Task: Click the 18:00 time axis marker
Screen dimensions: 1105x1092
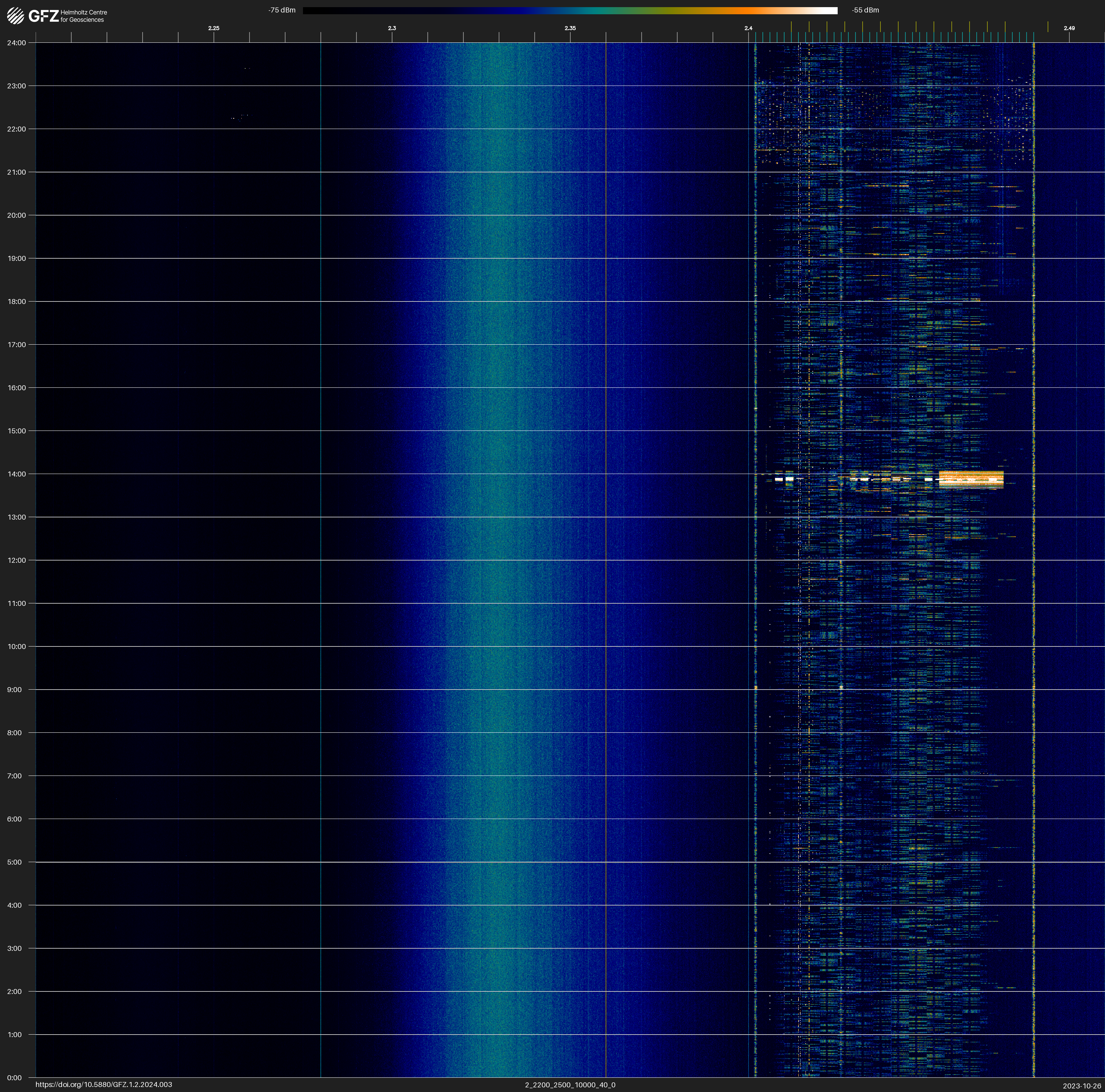Action: (x=17, y=301)
